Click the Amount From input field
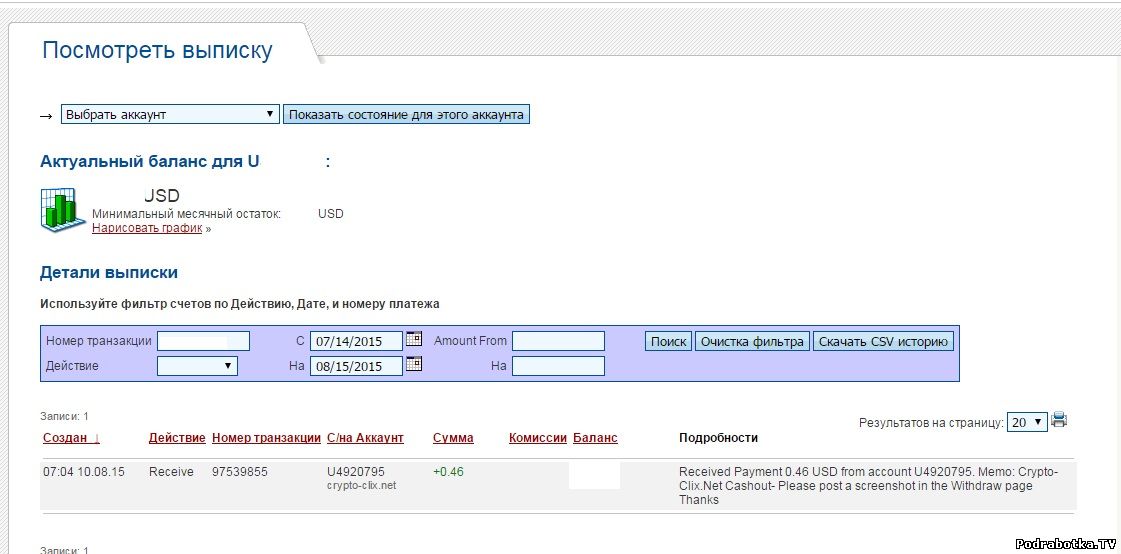 click(558, 341)
